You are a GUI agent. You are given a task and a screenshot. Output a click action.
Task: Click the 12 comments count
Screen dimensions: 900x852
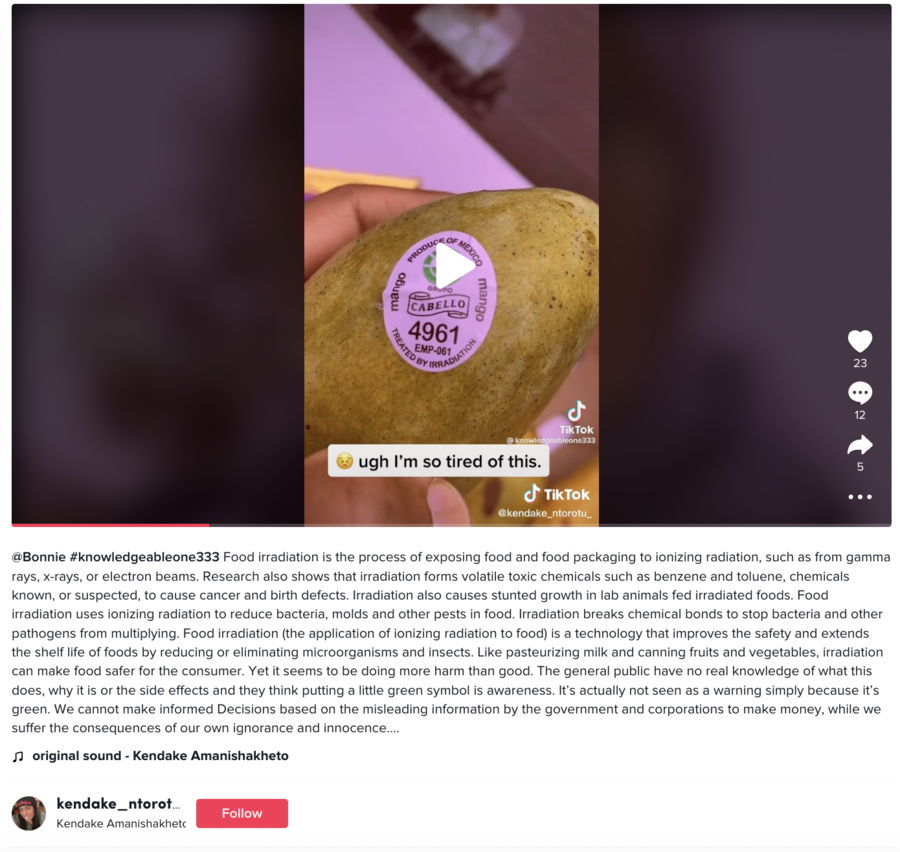pyautogui.click(x=860, y=415)
